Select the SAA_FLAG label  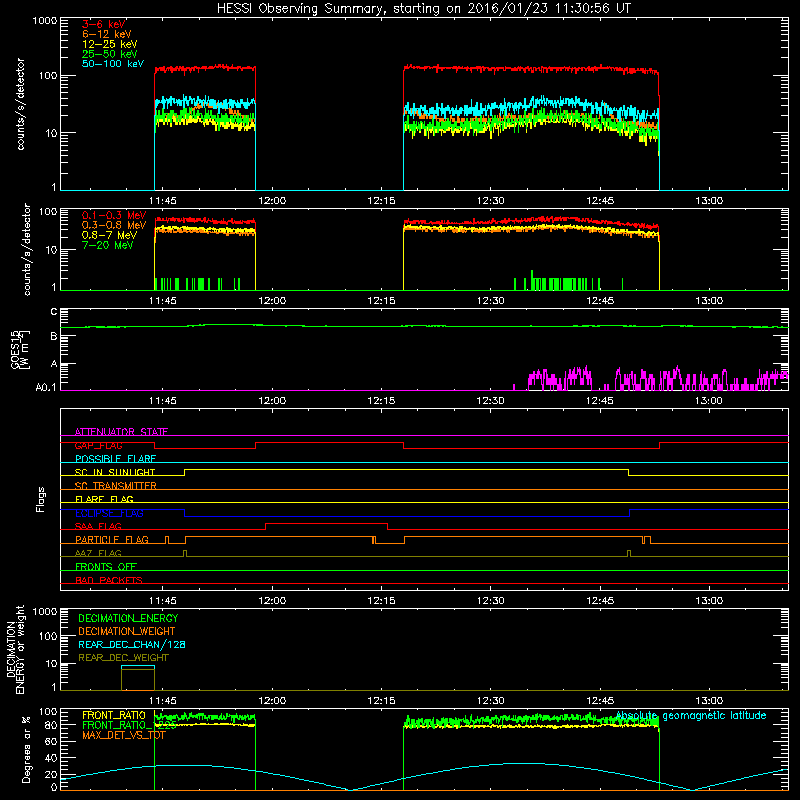(98, 526)
